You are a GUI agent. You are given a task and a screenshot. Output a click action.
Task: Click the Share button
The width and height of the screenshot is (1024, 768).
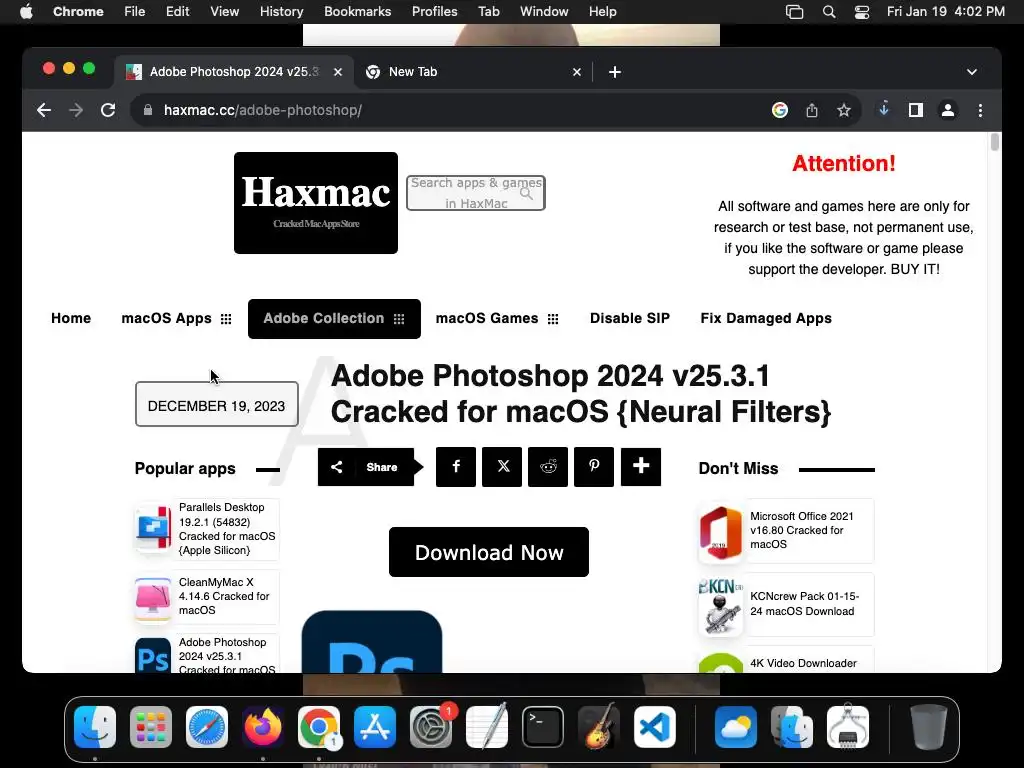point(370,467)
